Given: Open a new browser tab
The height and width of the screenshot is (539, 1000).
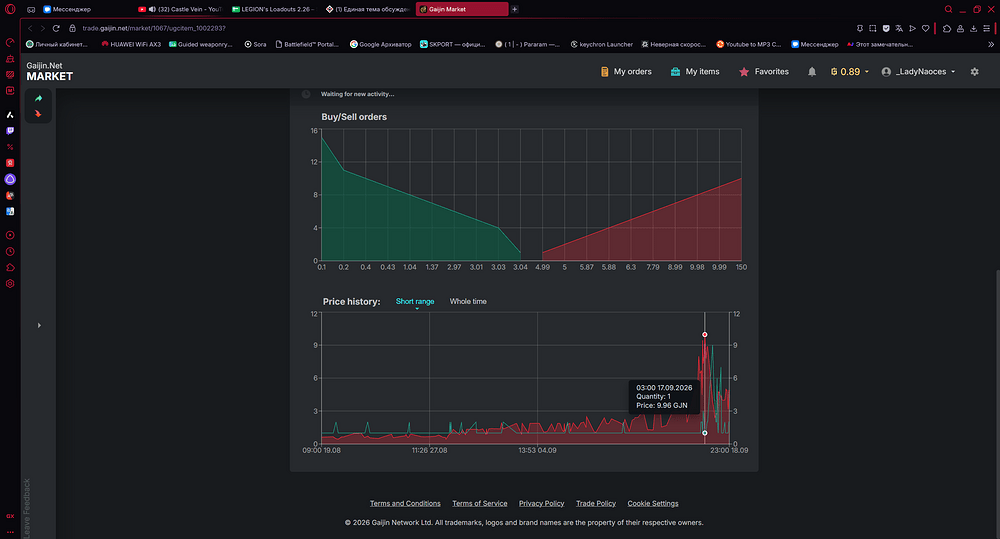Looking at the screenshot, I should (x=515, y=9).
